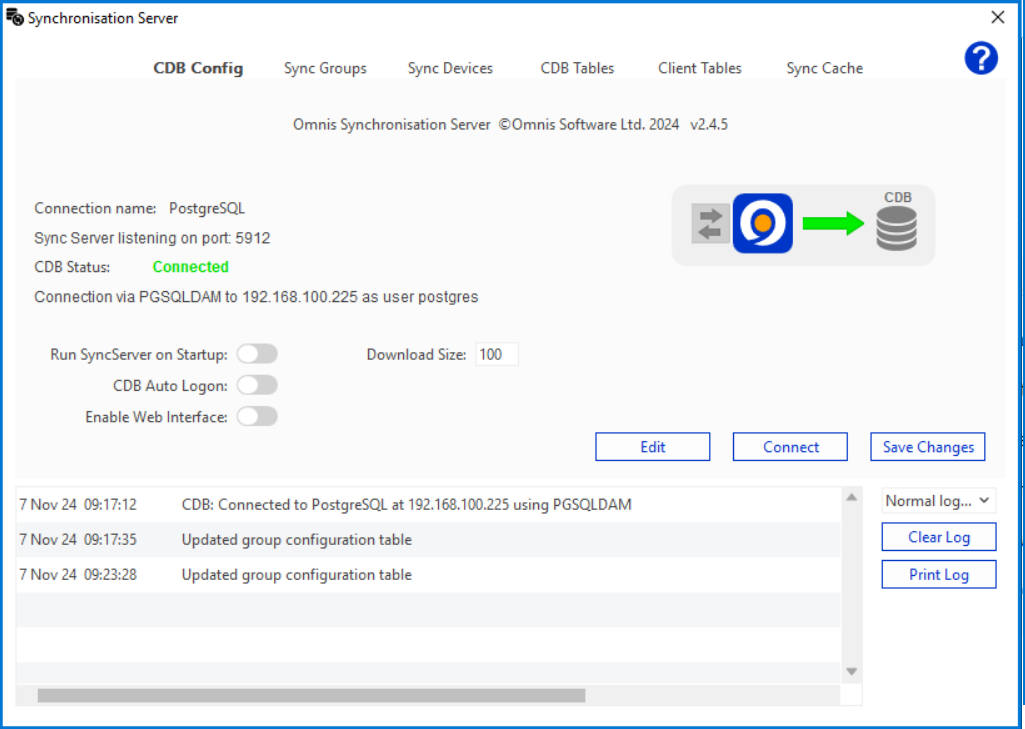Select the CDB Config tab
The width and height of the screenshot is (1025, 729).
point(198,68)
